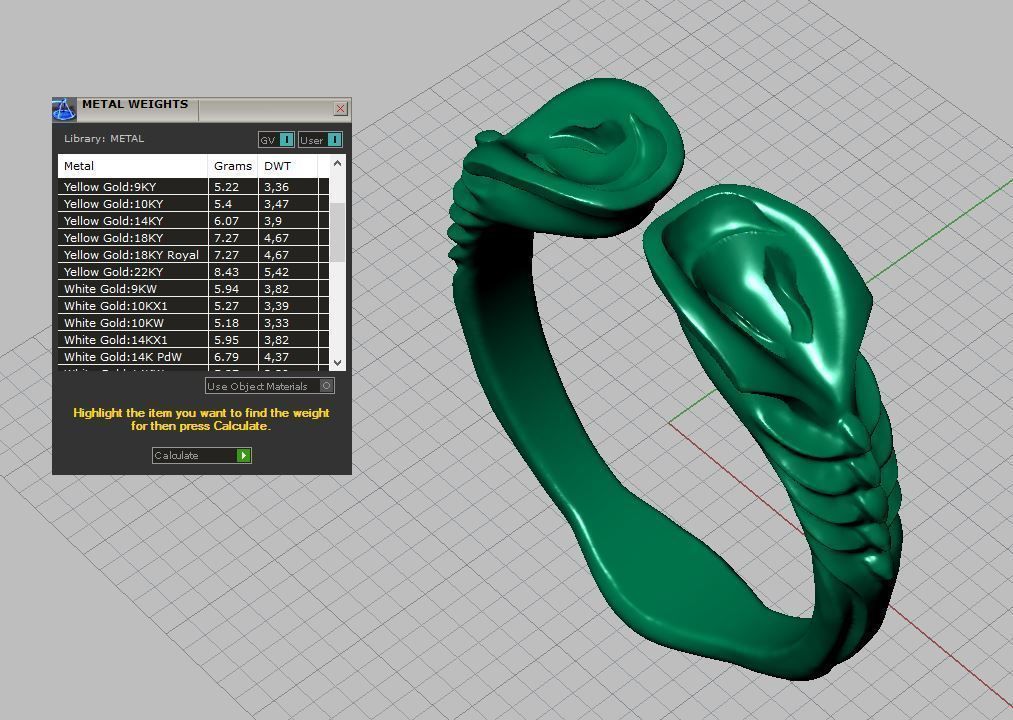Click the 6.79 grams value
Image resolution: width=1013 pixels, height=720 pixels.
pyautogui.click(x=227, y=357)
